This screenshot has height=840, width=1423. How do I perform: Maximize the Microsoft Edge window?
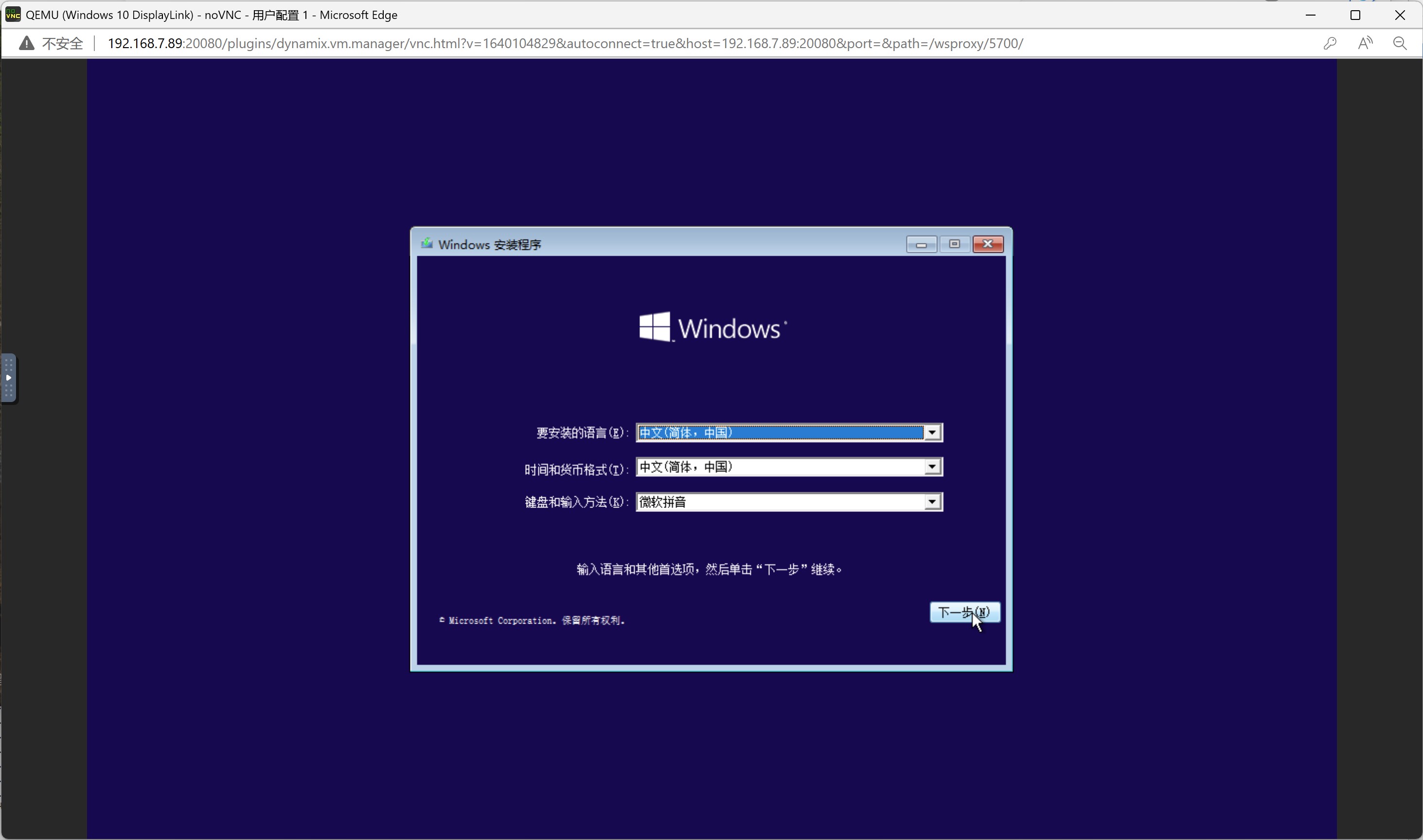[x=1355, y=15]
